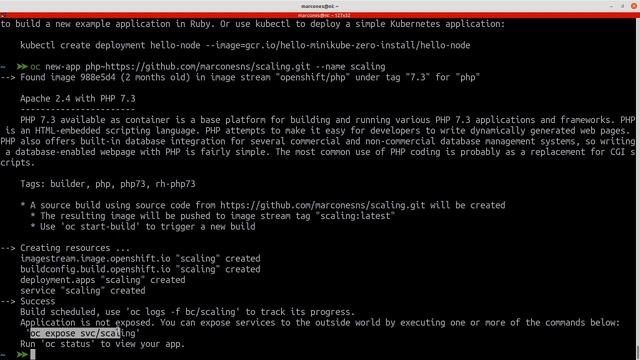
Task: Click 'deployment.apps "scaling" created' line
Action: tap(102, 280)
